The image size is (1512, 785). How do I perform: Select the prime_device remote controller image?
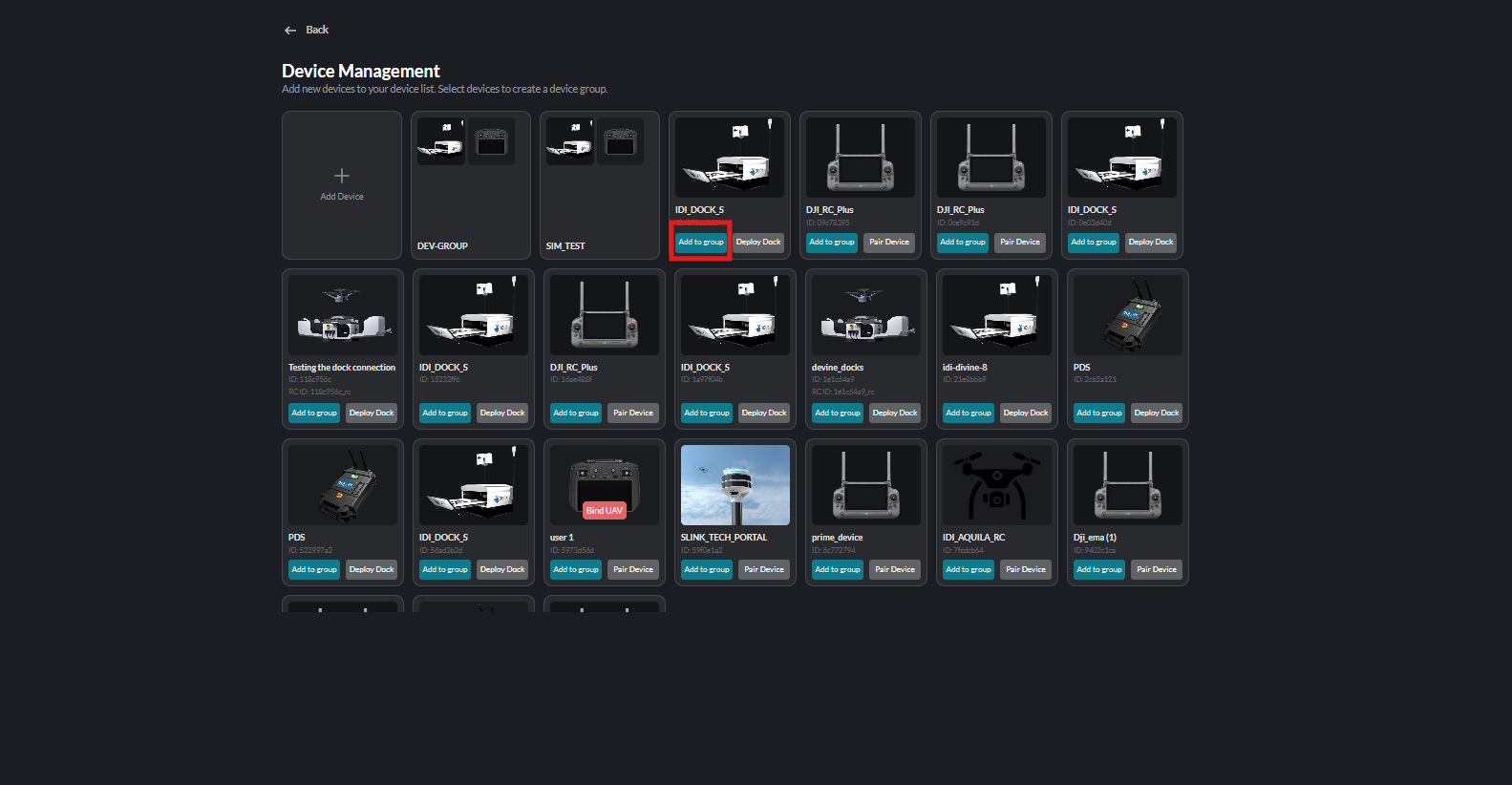tap(866, 485)
